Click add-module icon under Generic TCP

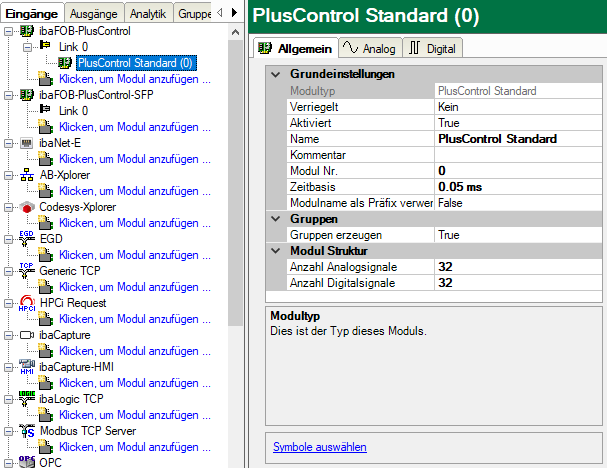pos(46,286)
